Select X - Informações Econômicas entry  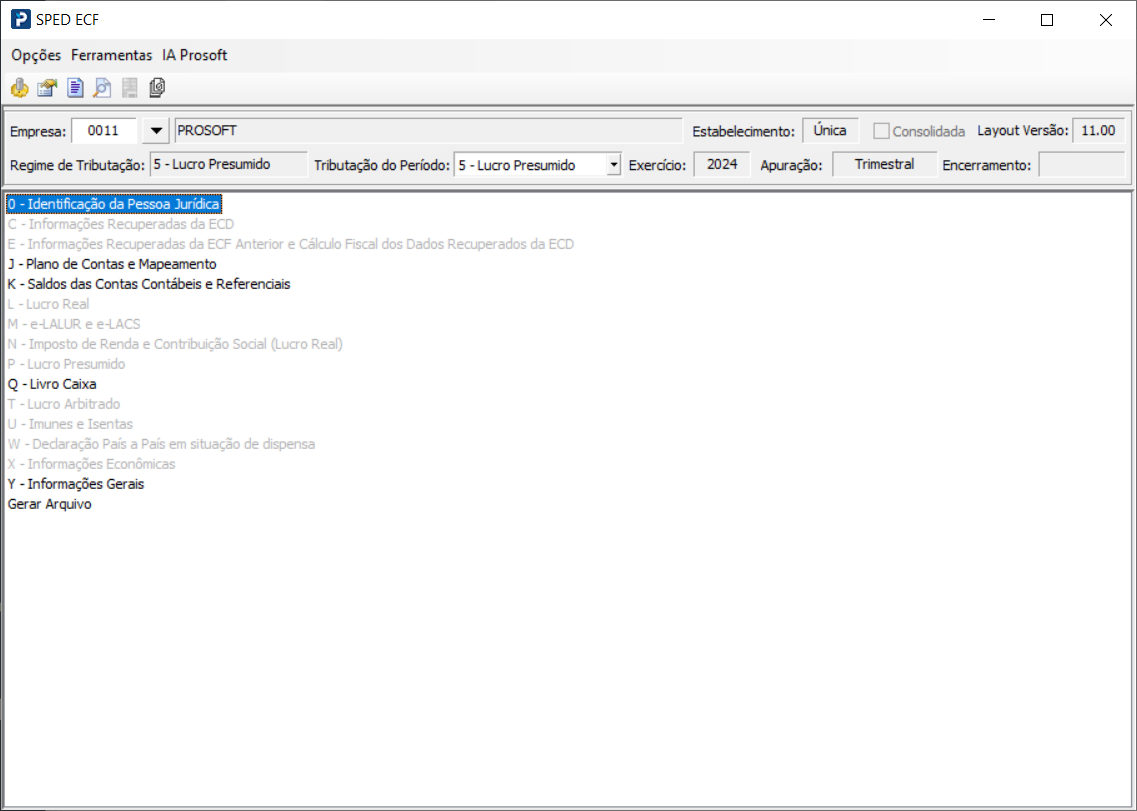pos(91,464)
